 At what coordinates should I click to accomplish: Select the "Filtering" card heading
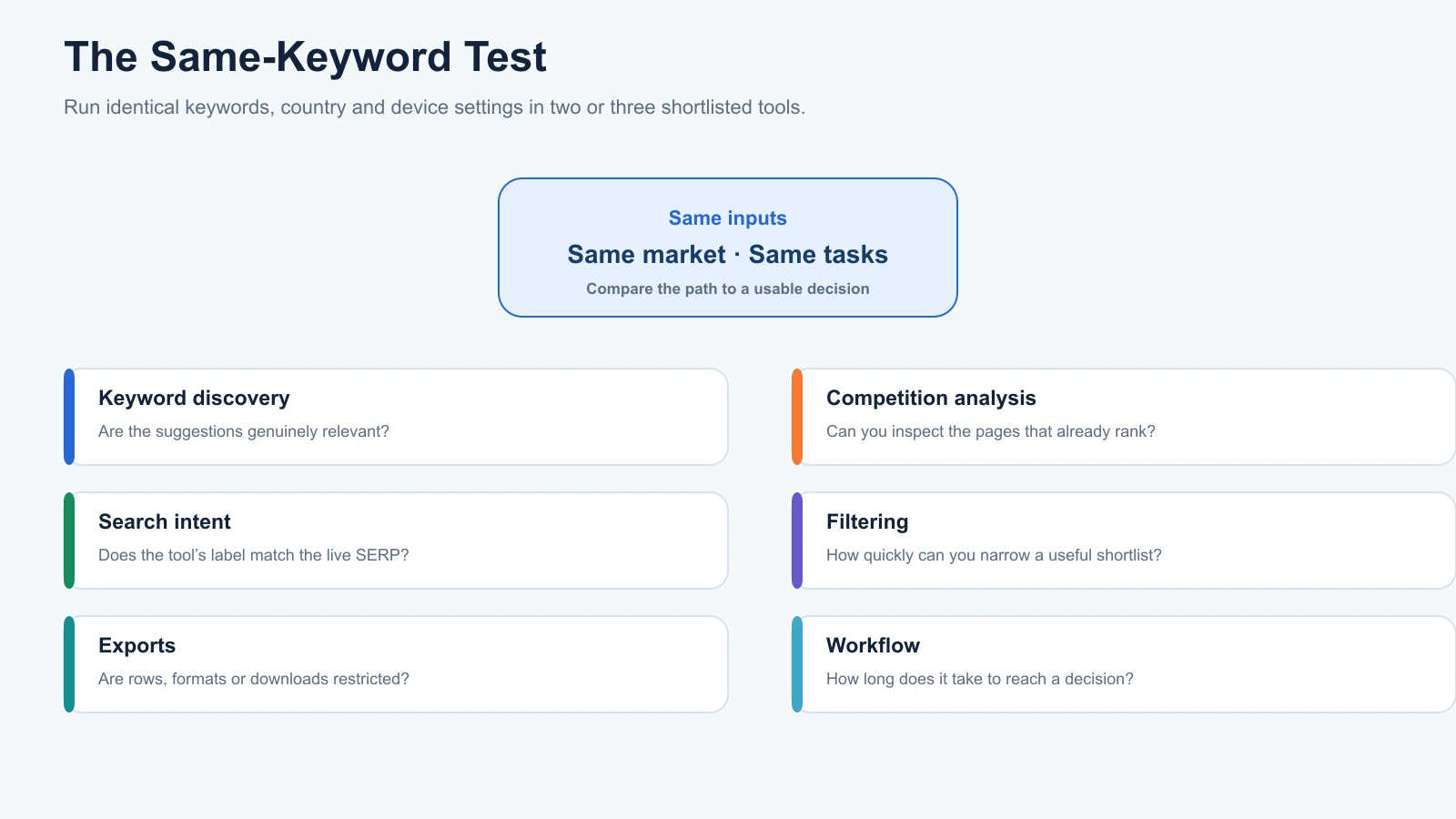867,521
